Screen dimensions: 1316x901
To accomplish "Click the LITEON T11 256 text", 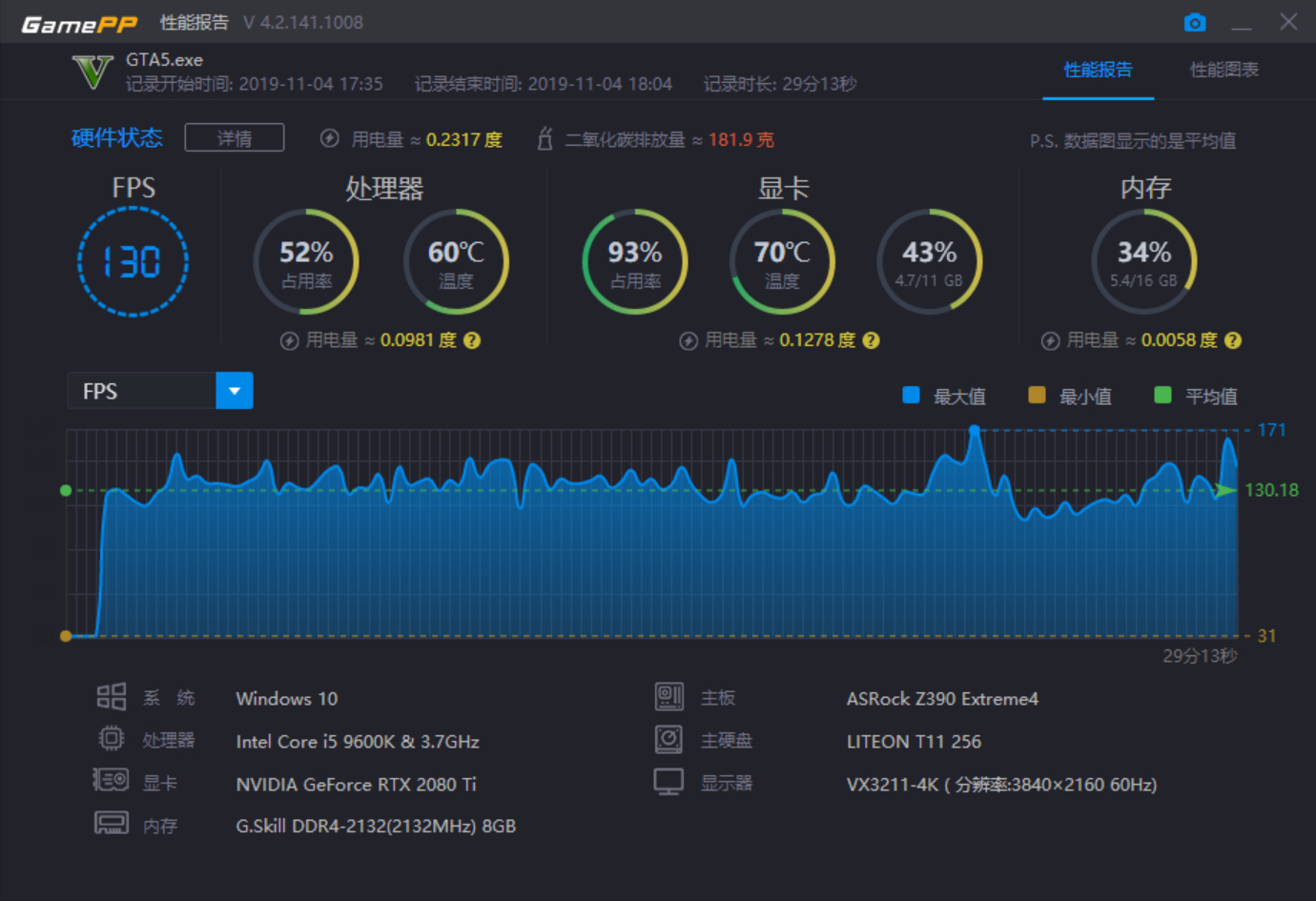I will point(914,741).
